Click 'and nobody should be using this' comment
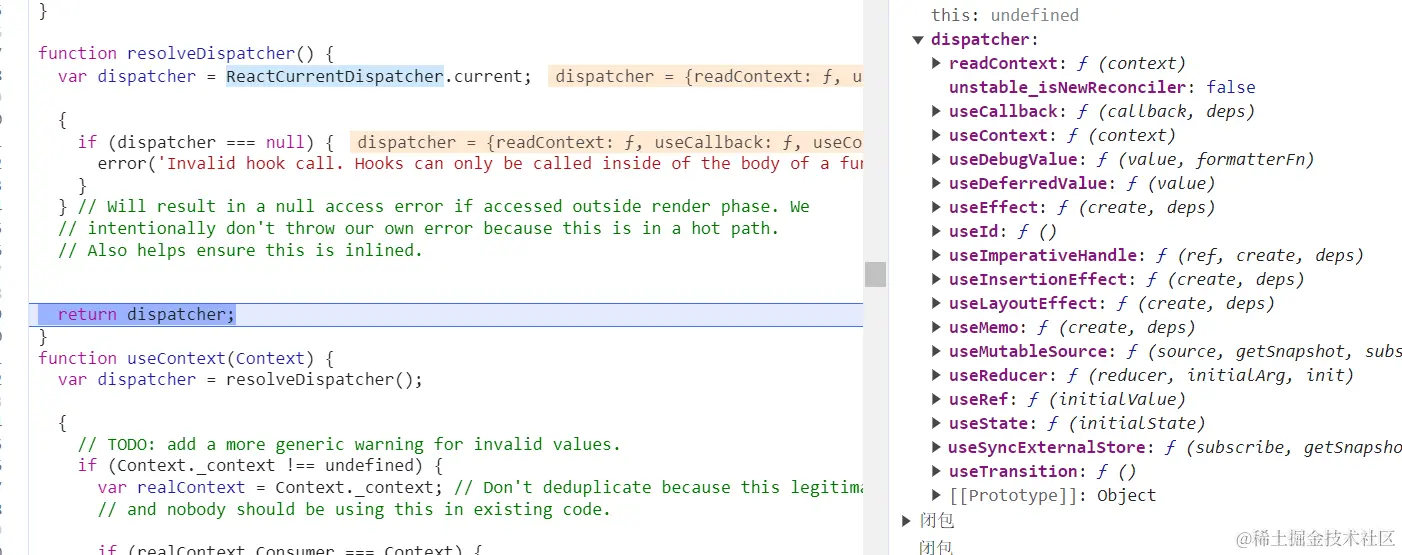This screenshot has width=1402, height=555. pyautogui.click(x=354, y=509)
